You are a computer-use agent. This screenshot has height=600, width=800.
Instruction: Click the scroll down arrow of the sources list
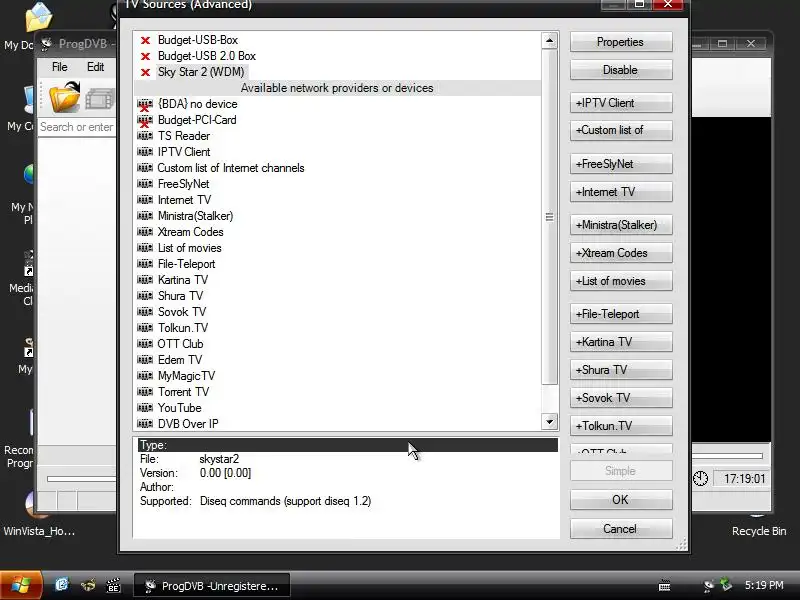point(549,421)
